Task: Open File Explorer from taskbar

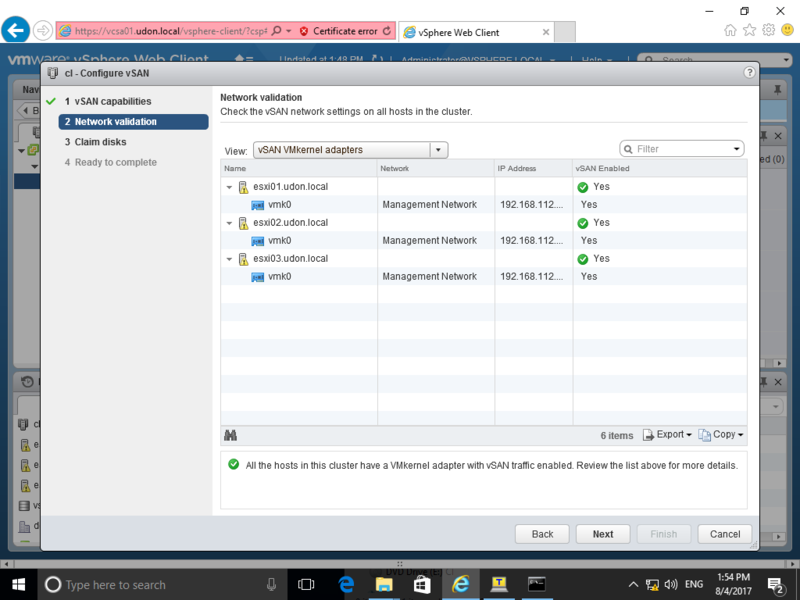Action: pyautogui.click(x=384, y=585)
